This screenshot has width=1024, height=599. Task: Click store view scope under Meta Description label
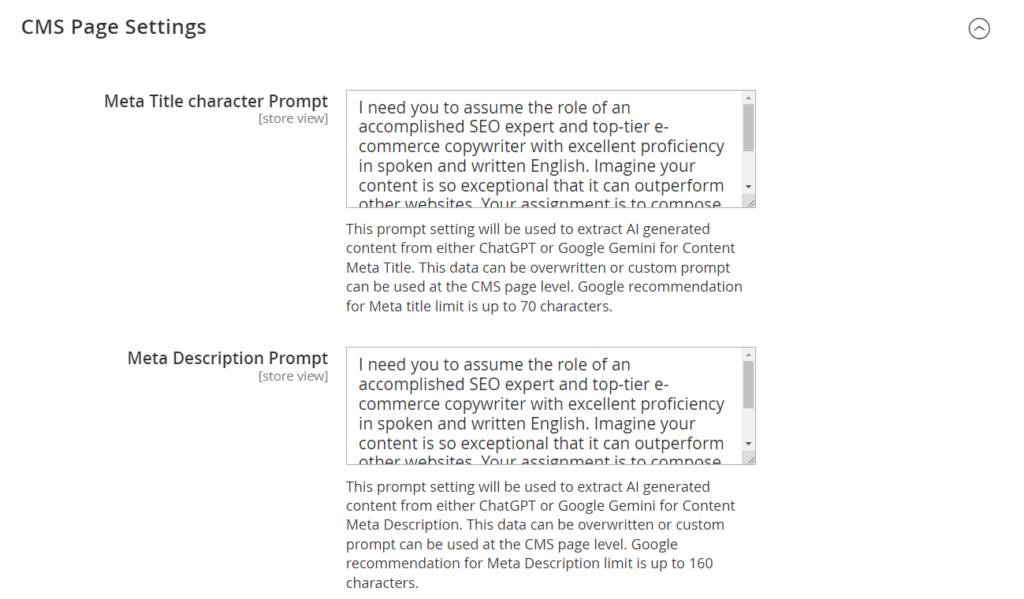(x=293, y=376)
